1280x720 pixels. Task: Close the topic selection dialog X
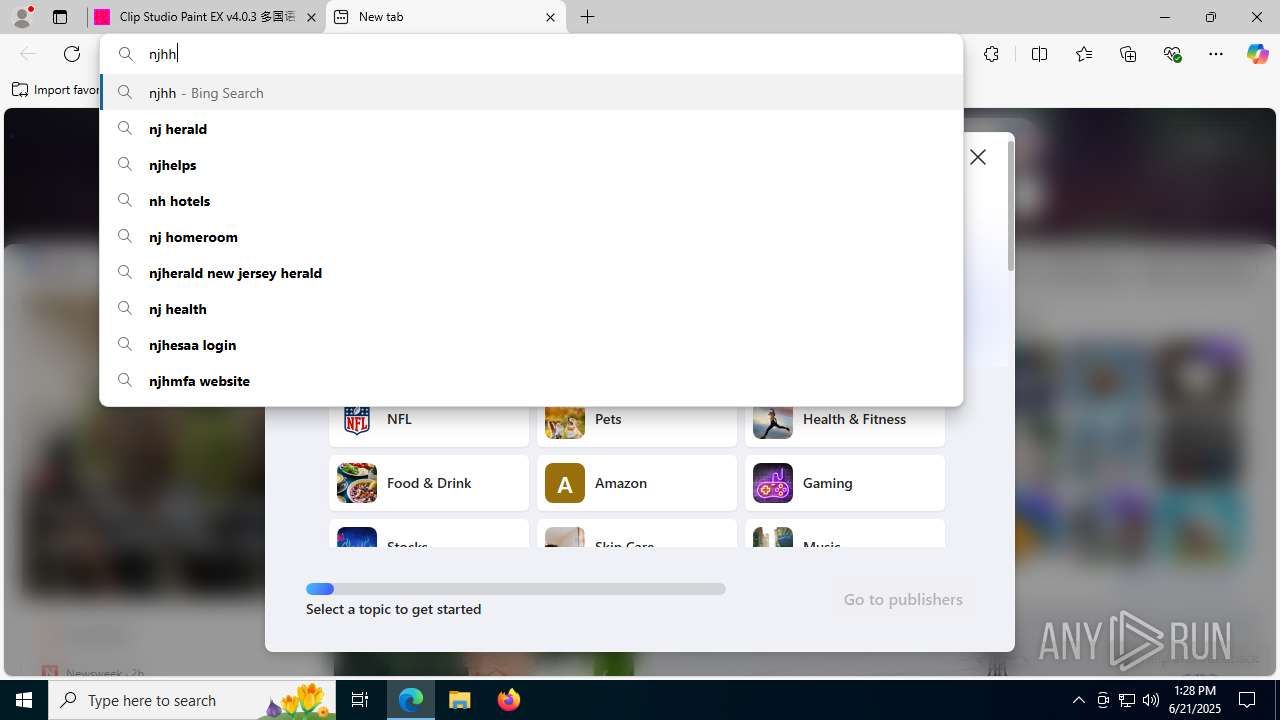coord(978,157)
